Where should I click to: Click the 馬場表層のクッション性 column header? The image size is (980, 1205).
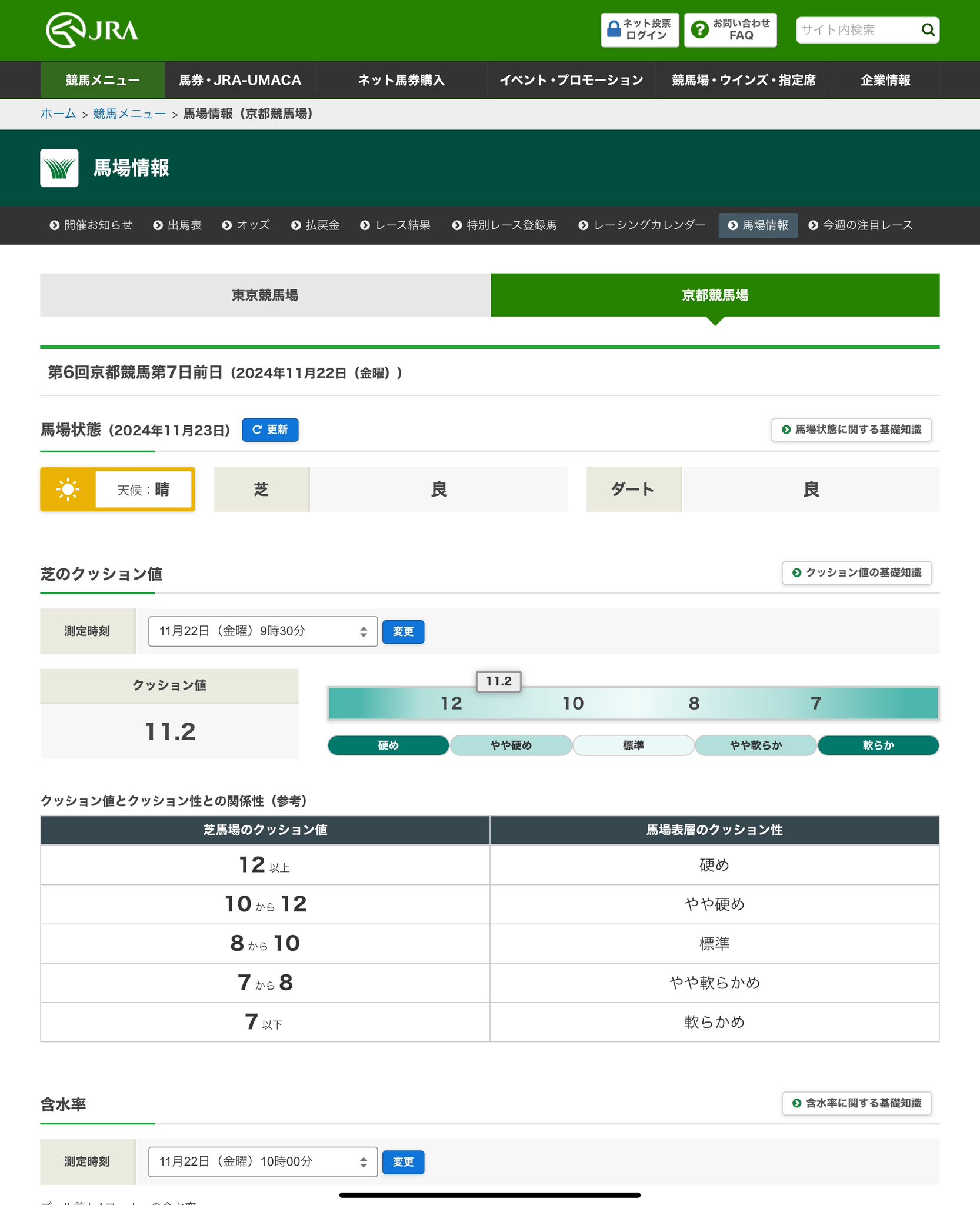[x=715, y=830]
